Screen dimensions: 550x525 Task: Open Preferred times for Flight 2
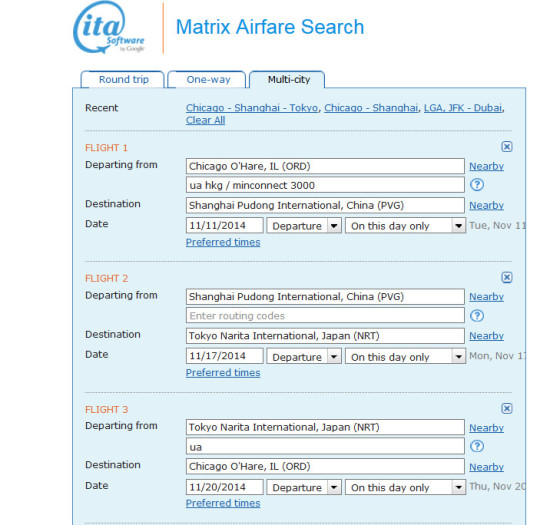[x=223, y=373]
